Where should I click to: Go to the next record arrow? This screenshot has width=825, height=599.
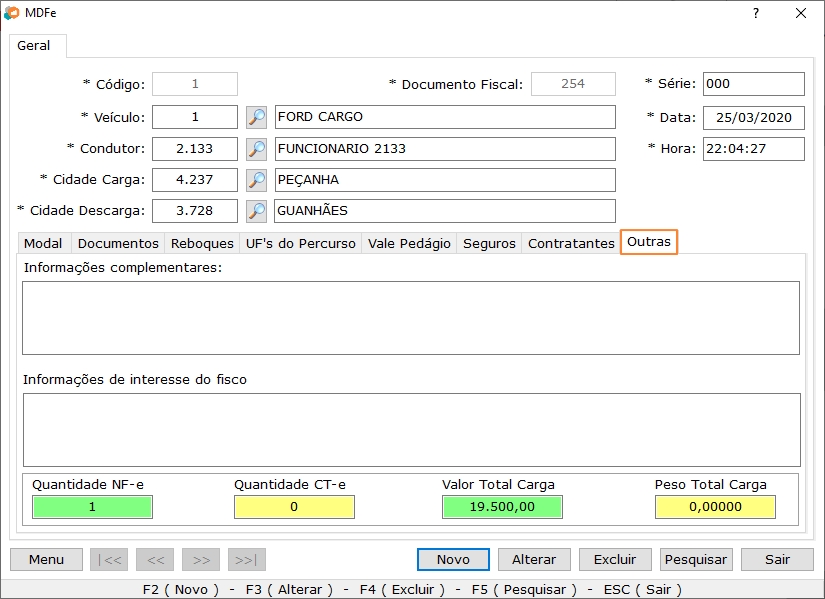[x=201, y=559]
